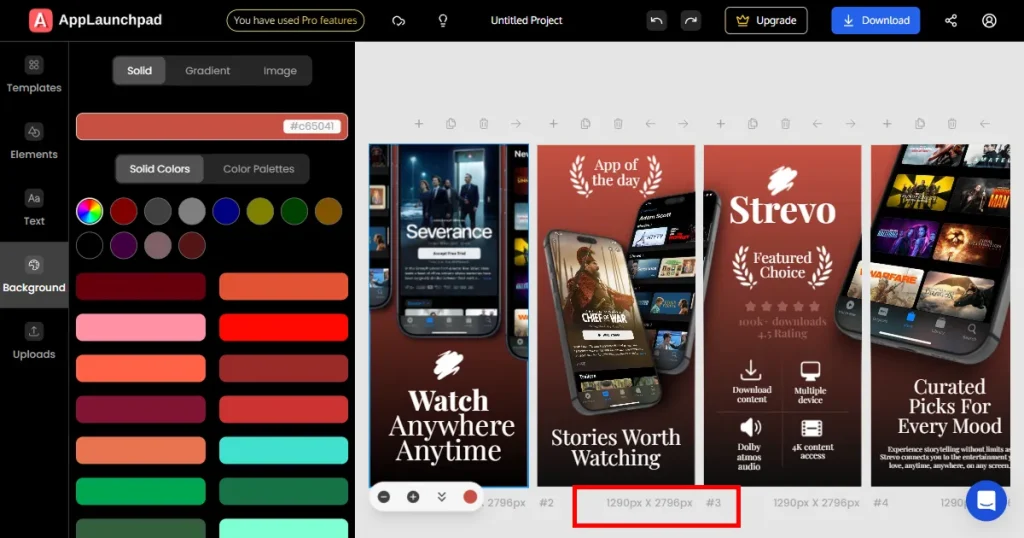1024x538 pixels.
Task: Choose the bright red color bar
Action: click(x=283, y=327)
